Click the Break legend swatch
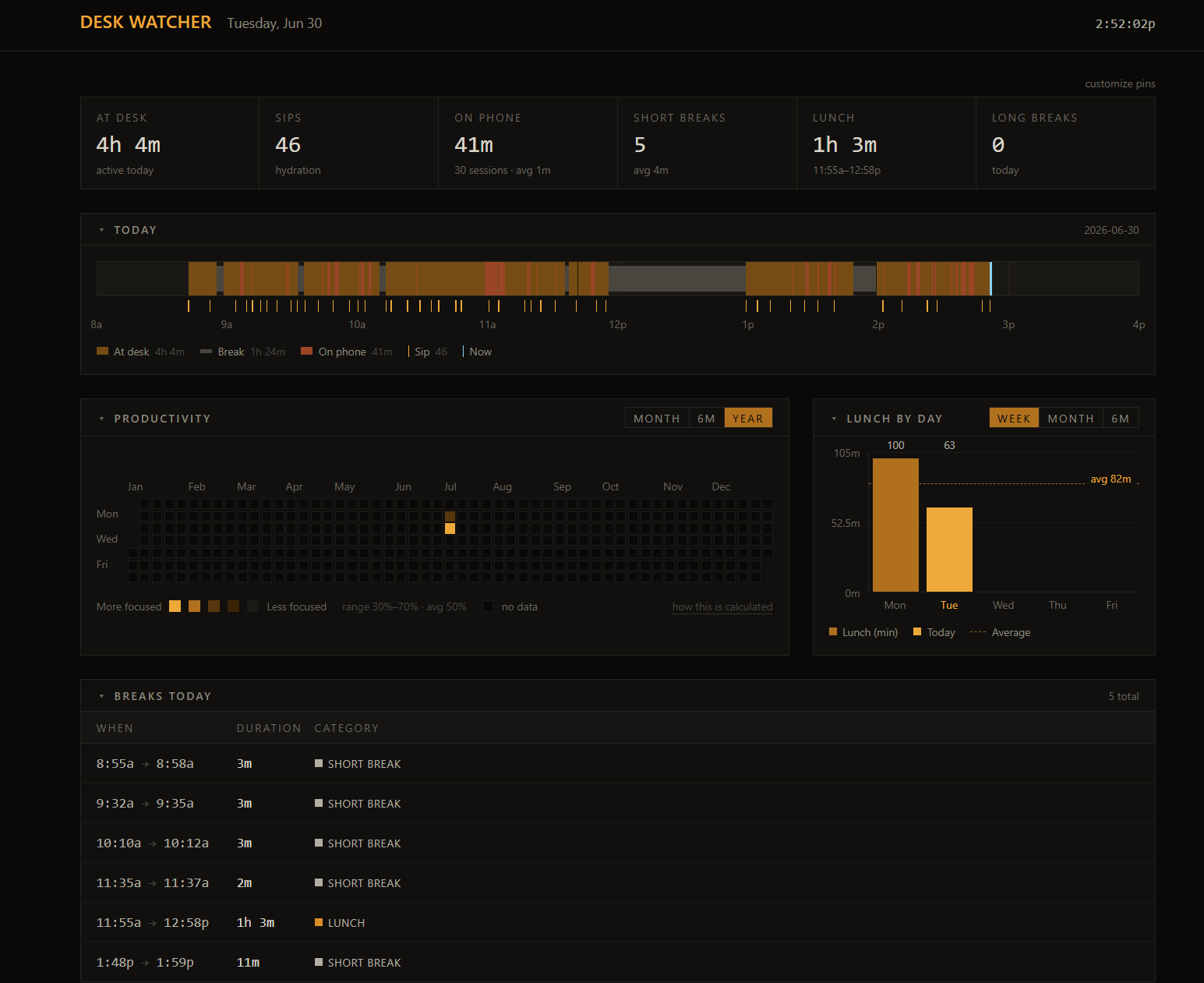1204x983 pixels. pyautogui.click(x=206, y=351)
